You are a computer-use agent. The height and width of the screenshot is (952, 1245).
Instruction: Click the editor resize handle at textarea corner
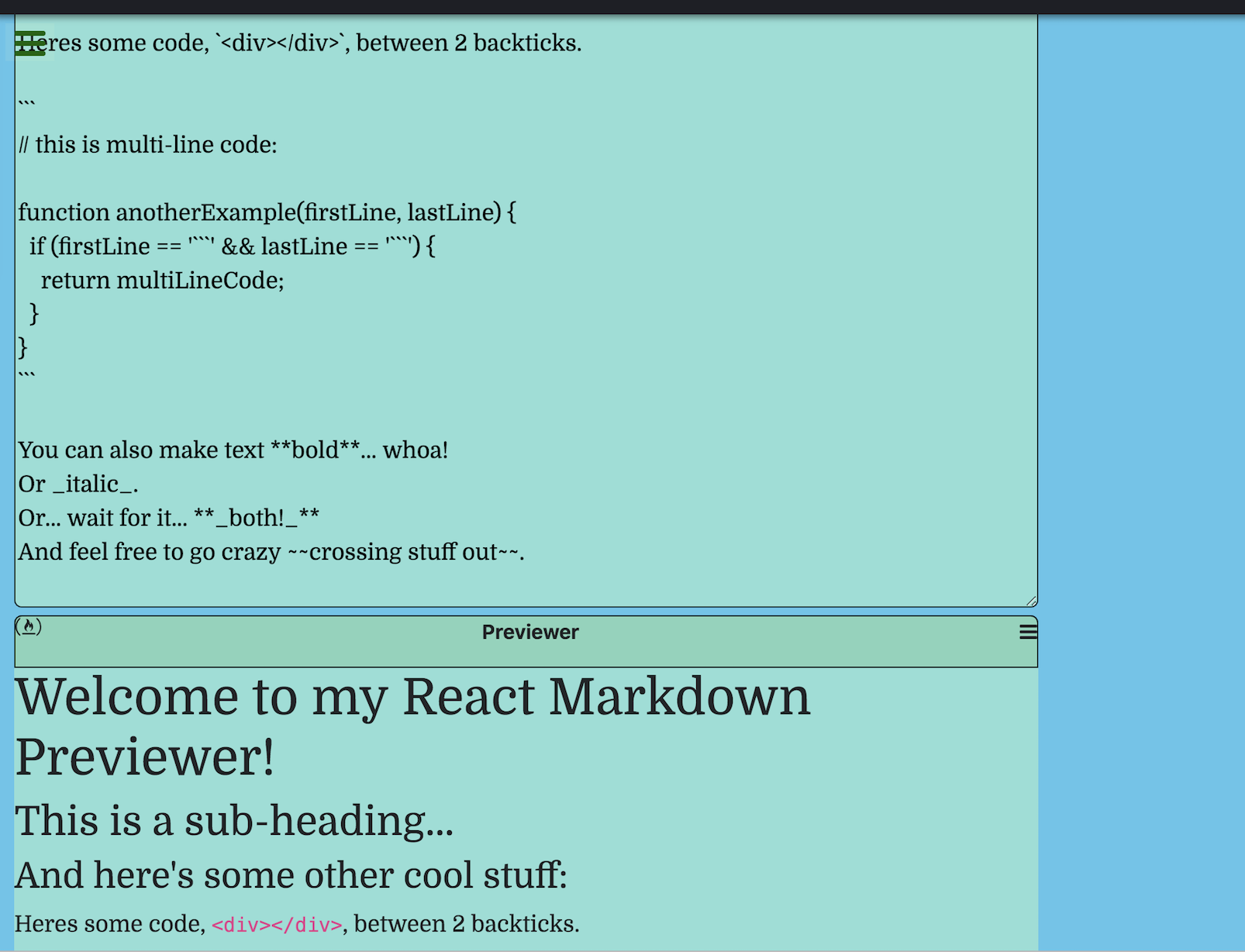tap(1031, 600)
